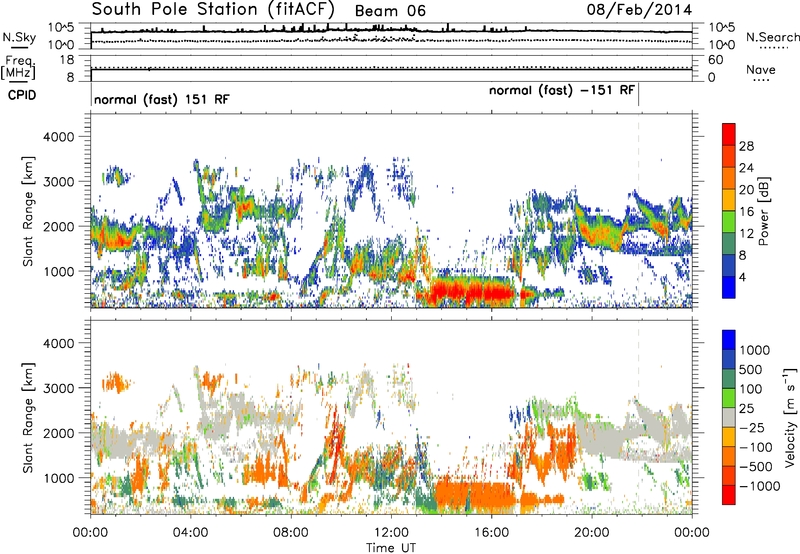Viewport: 800px width, 554px height.
Task: Click the 'Freq. [MHz]' label
Action: [19, 67]
